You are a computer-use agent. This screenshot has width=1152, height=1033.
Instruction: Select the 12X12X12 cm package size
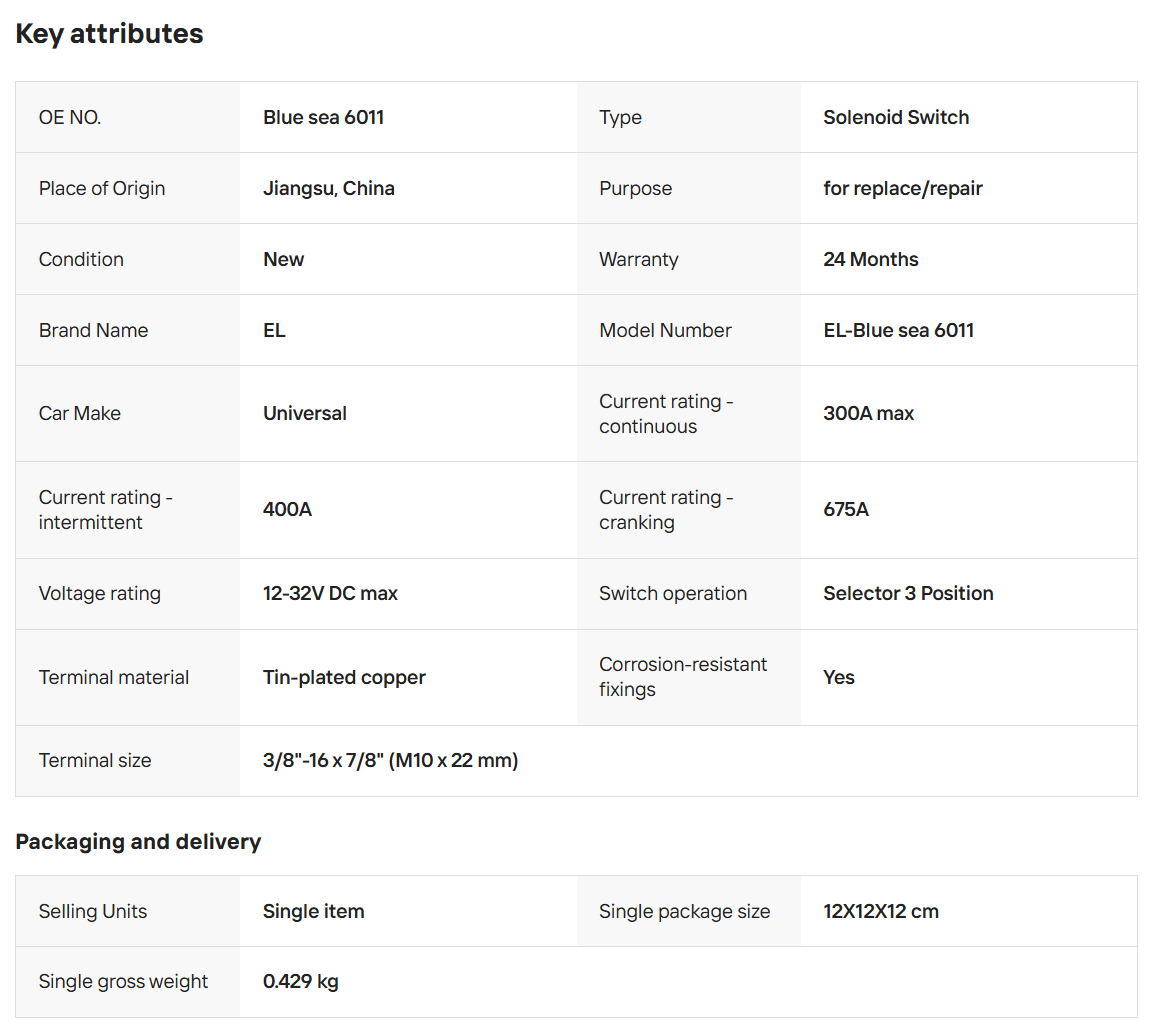pos(880,911)
